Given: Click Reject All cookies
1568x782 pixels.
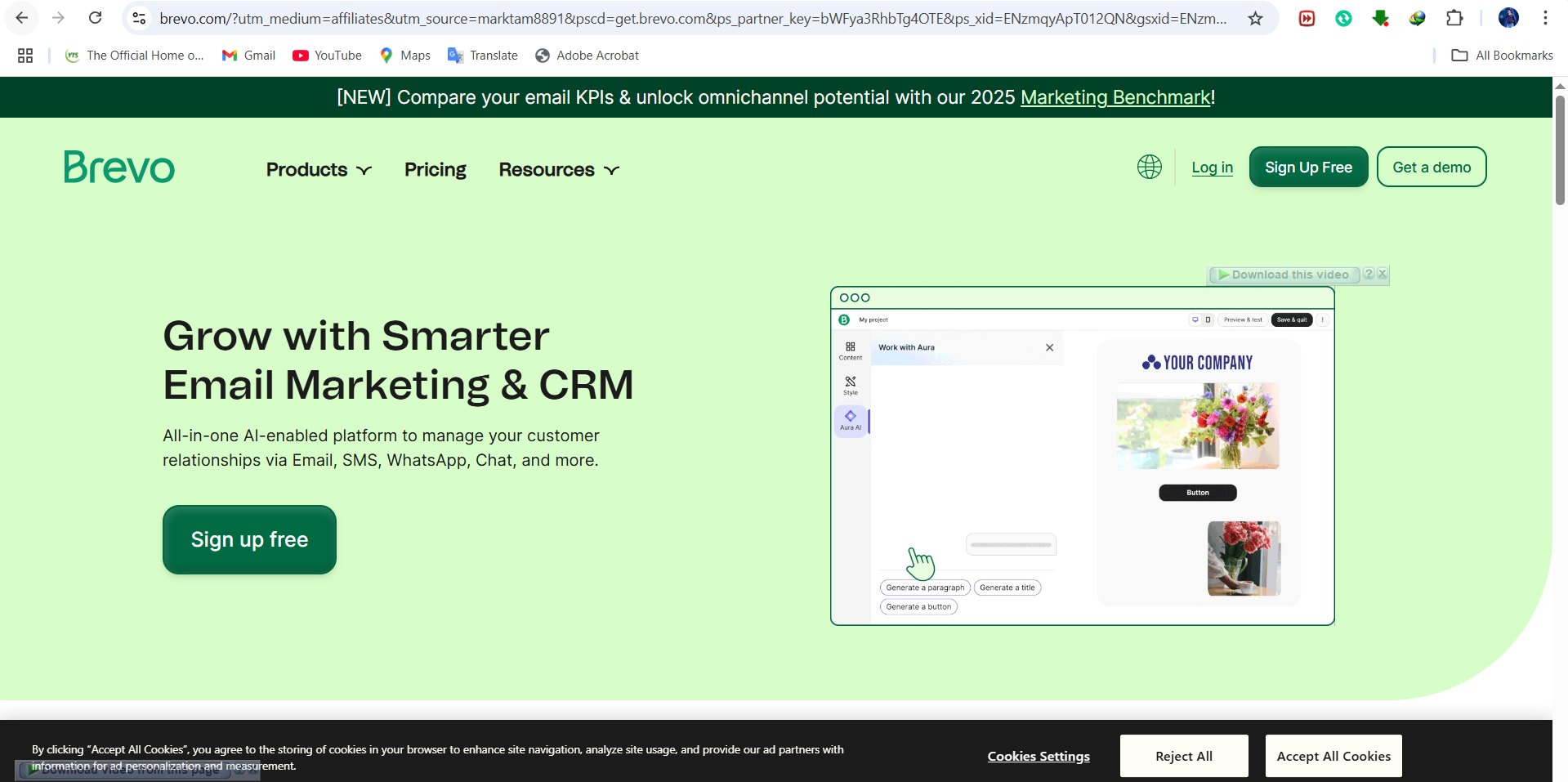Looking at the screenshot, I should tap(1184, 756).
